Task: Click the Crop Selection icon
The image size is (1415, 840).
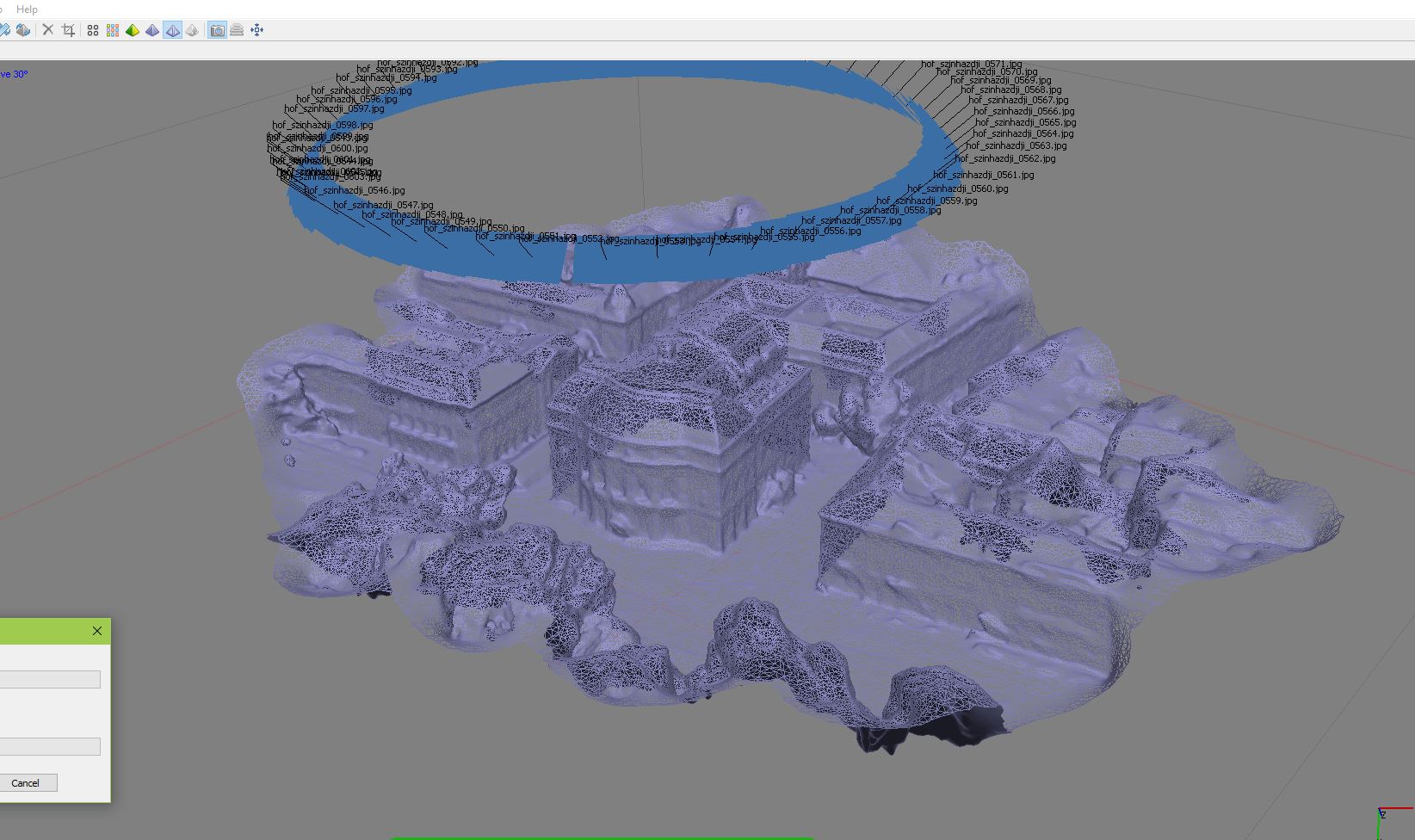Action: pyautogui.click(x=68, y=30)
